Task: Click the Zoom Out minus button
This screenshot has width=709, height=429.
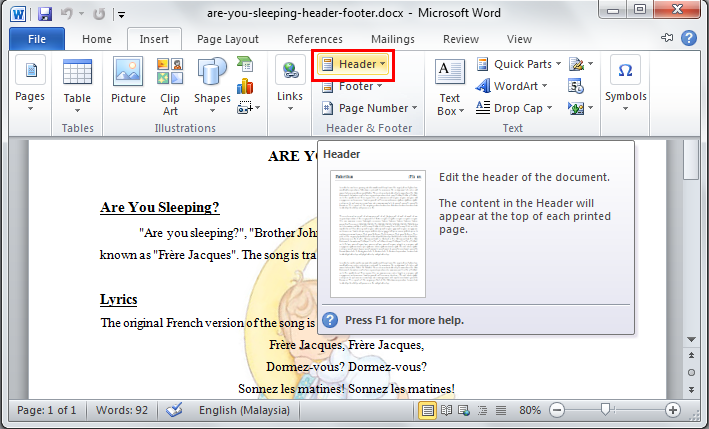Action: point(557,410)
